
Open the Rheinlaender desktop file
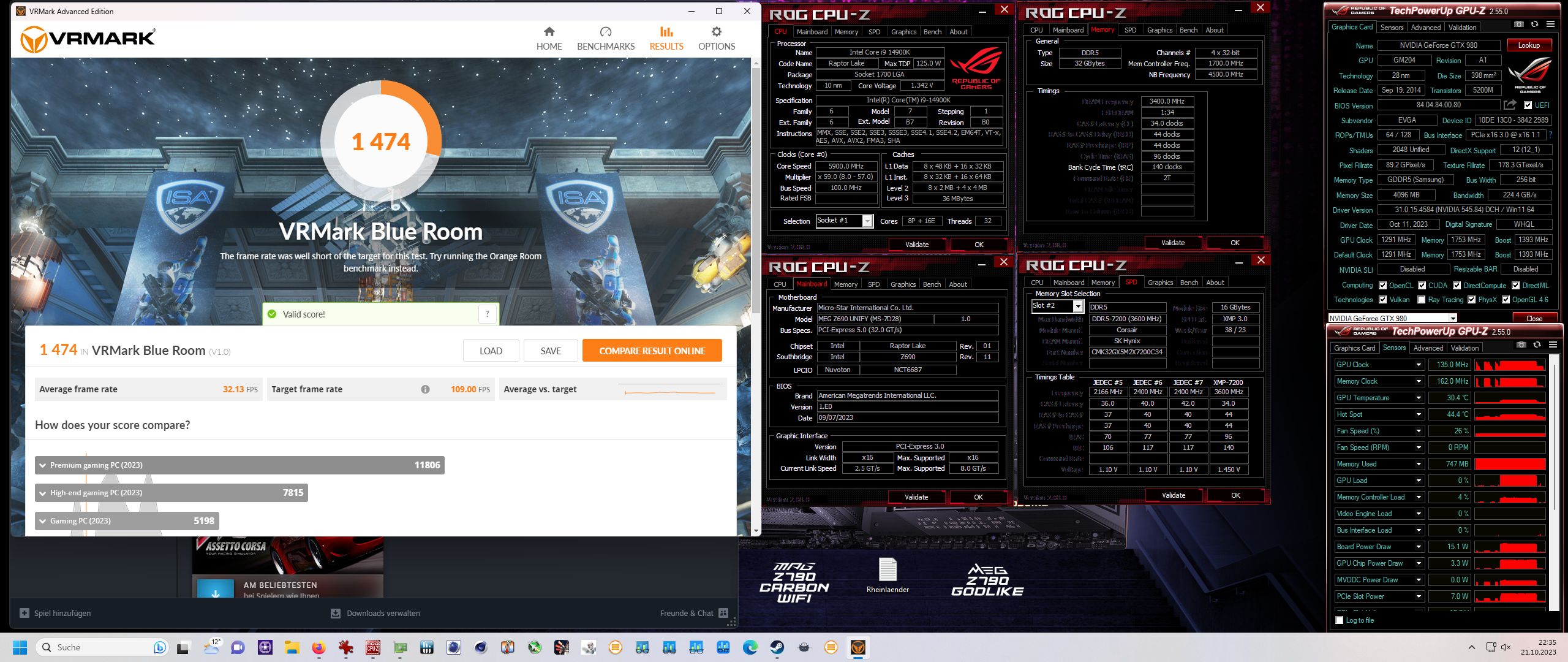click(x=888, y=576)
